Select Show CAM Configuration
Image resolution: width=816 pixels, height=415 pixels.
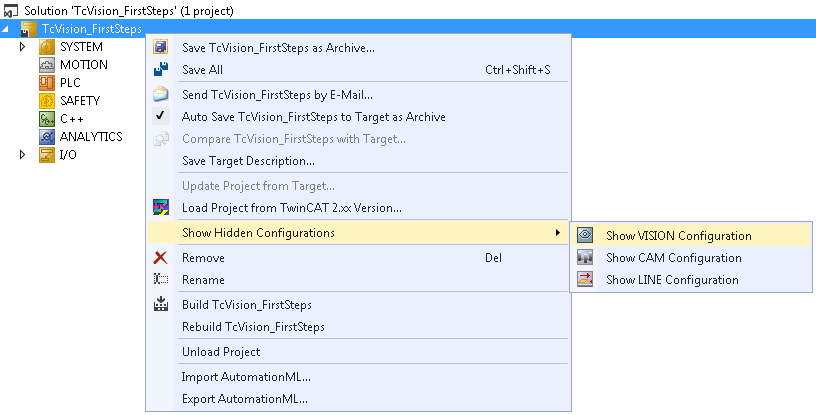pyautogui.click(x=692, y=258)
